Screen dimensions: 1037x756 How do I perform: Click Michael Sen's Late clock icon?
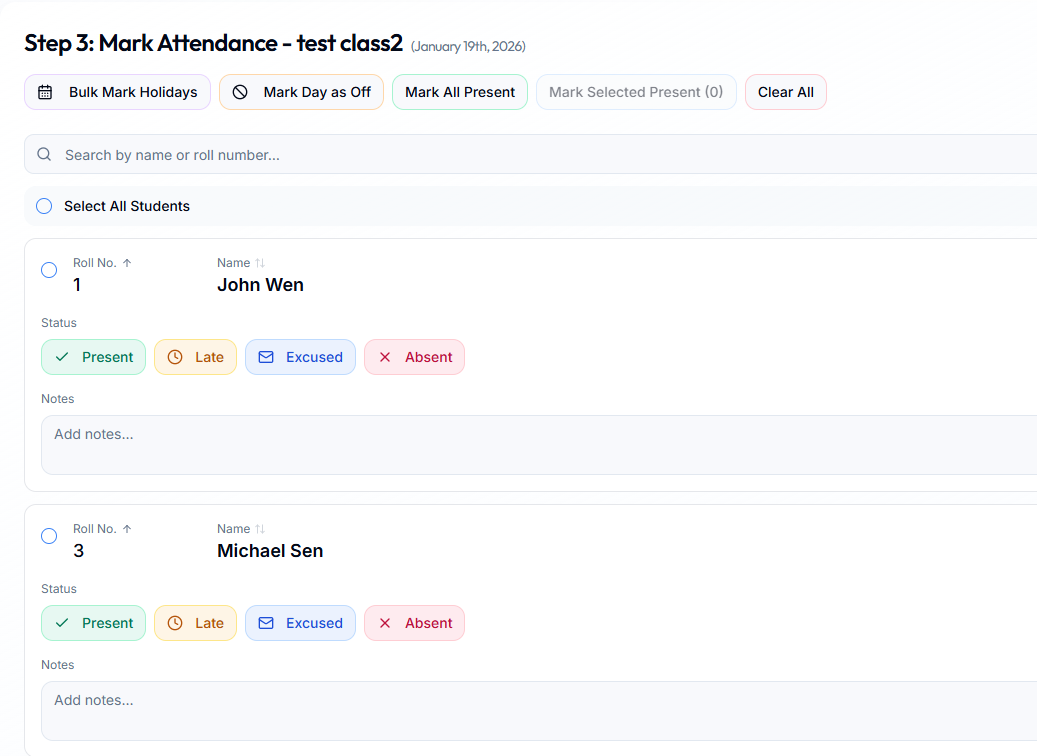click(x=175, y=623)
